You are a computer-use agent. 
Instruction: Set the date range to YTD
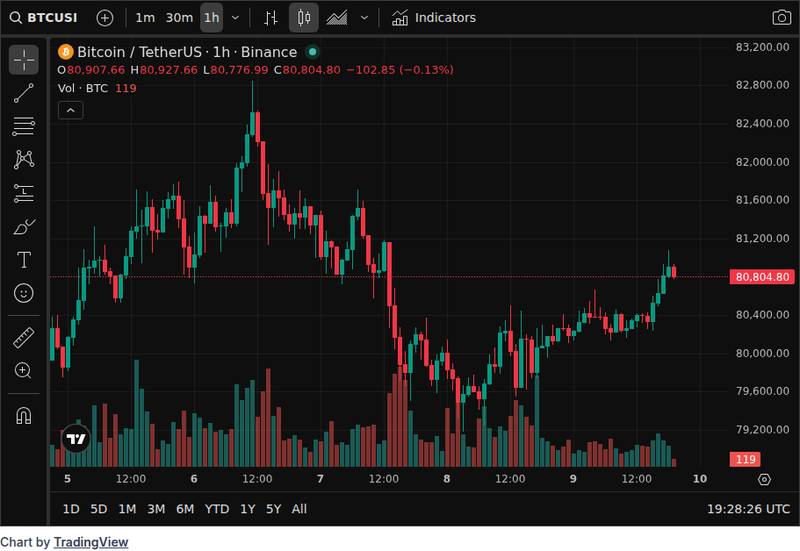click(217, 509)
